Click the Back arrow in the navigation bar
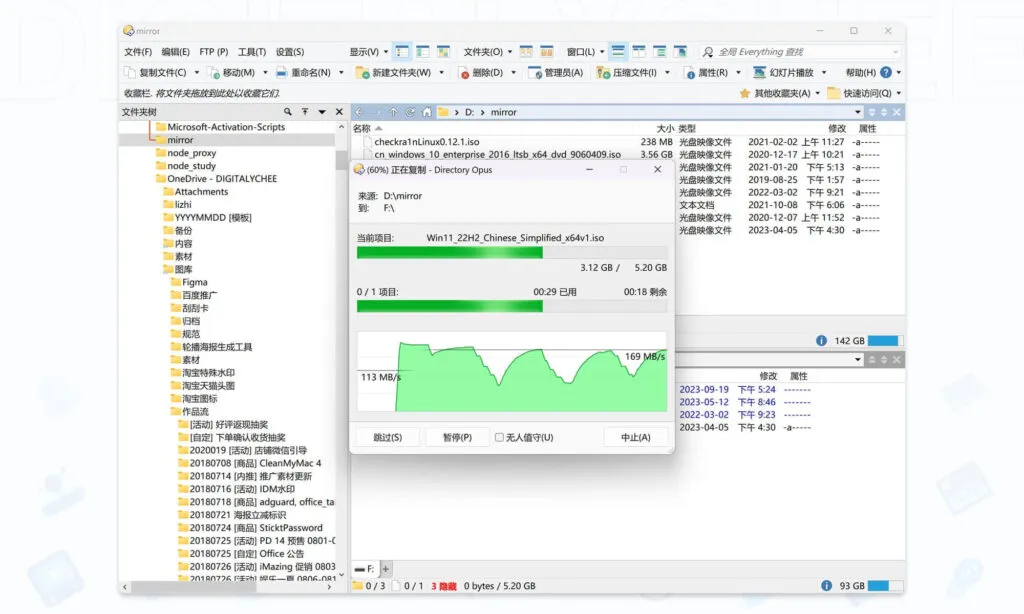This screenshot has height=614, width=1024. click(x=359, y=112)
